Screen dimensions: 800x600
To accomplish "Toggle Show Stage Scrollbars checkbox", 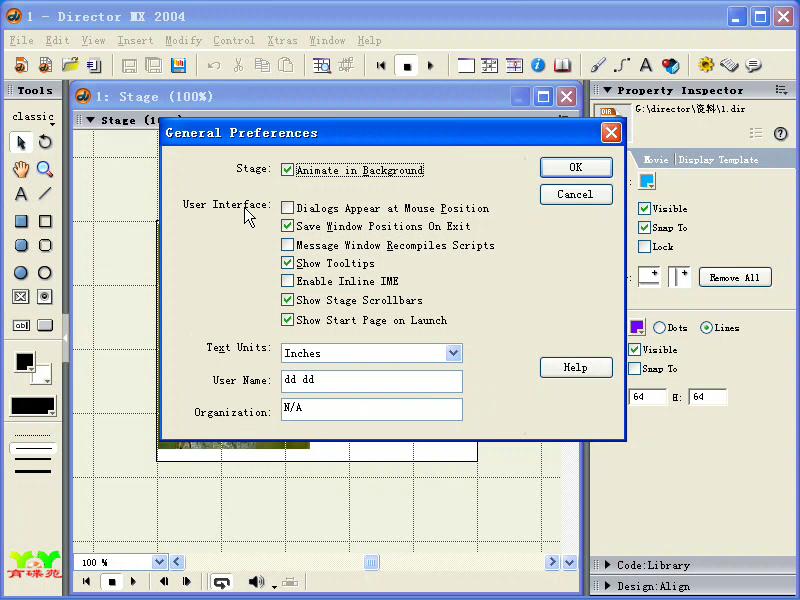I will coord(287,300).
